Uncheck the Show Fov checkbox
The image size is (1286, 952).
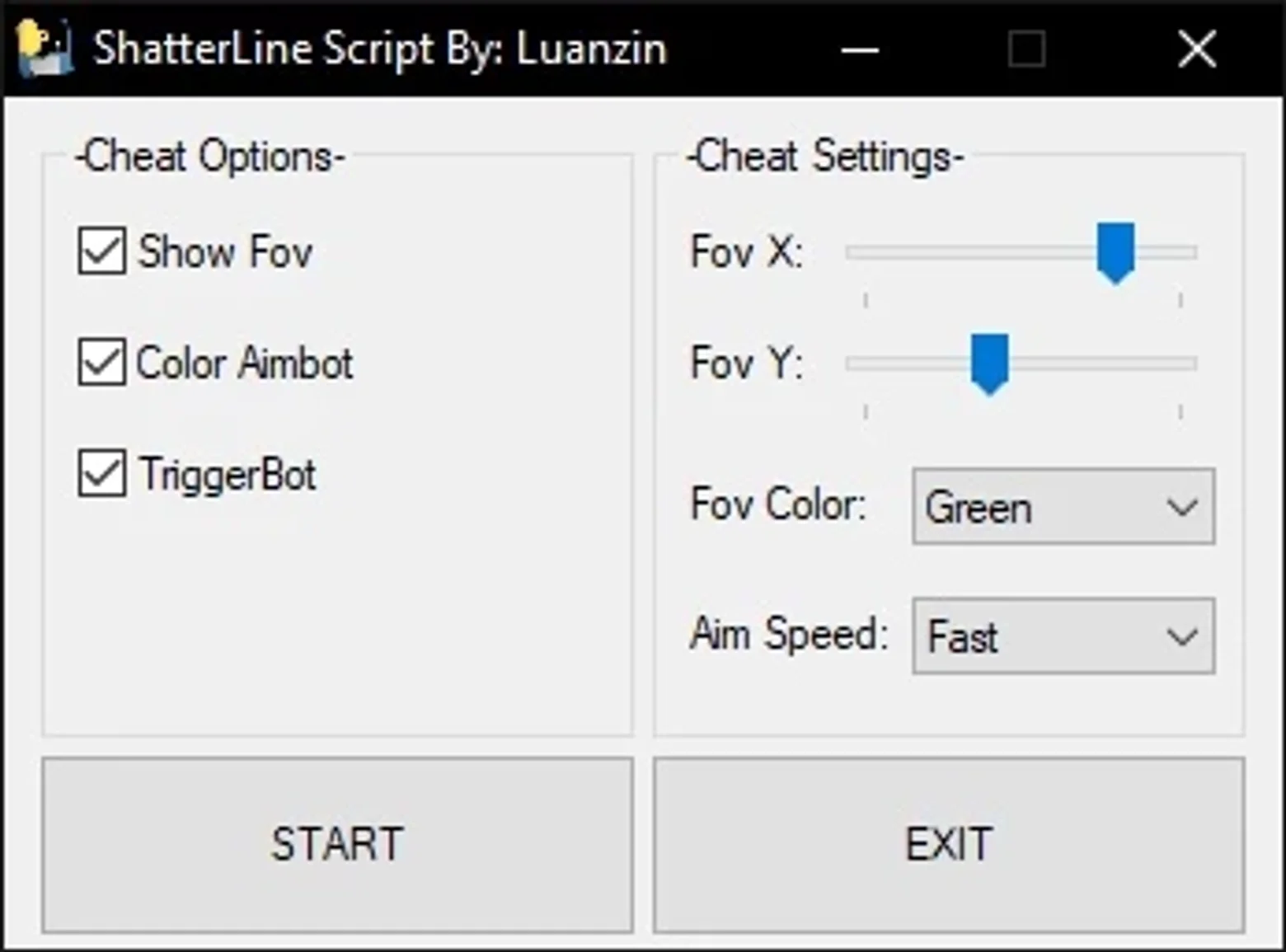pos(102,251)
